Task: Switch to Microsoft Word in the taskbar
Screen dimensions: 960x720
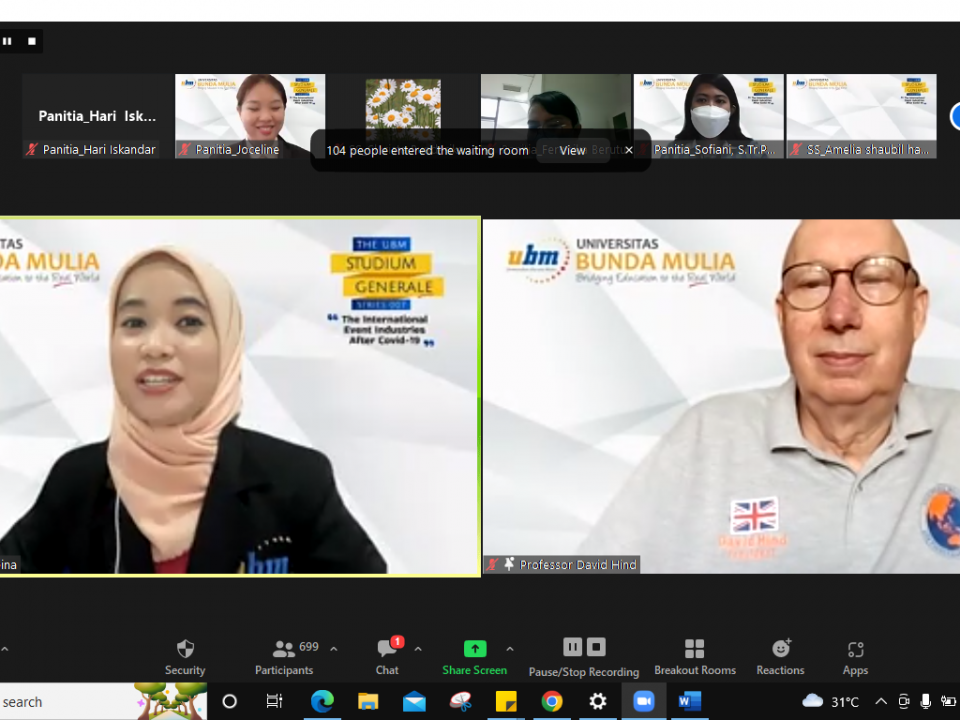Action: point(689,702)
